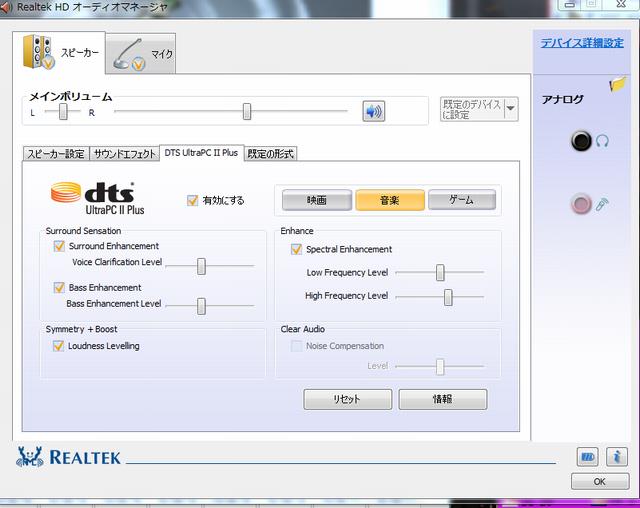Open the blue information icon

617,457
